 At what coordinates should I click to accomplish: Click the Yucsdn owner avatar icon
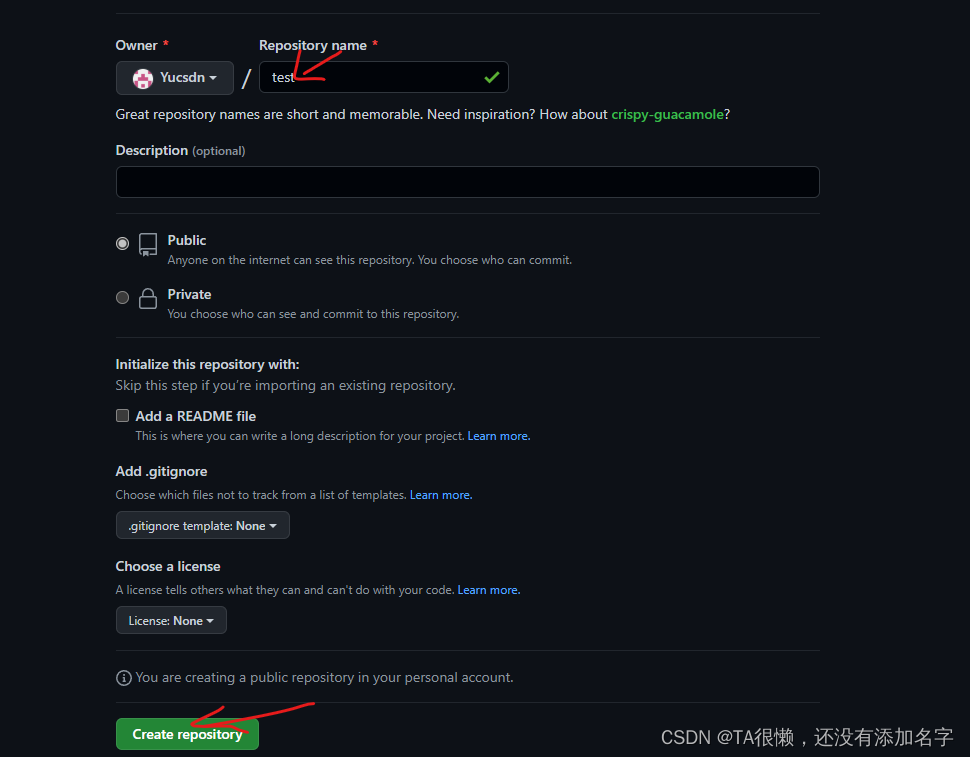click(x=143, y=78)
